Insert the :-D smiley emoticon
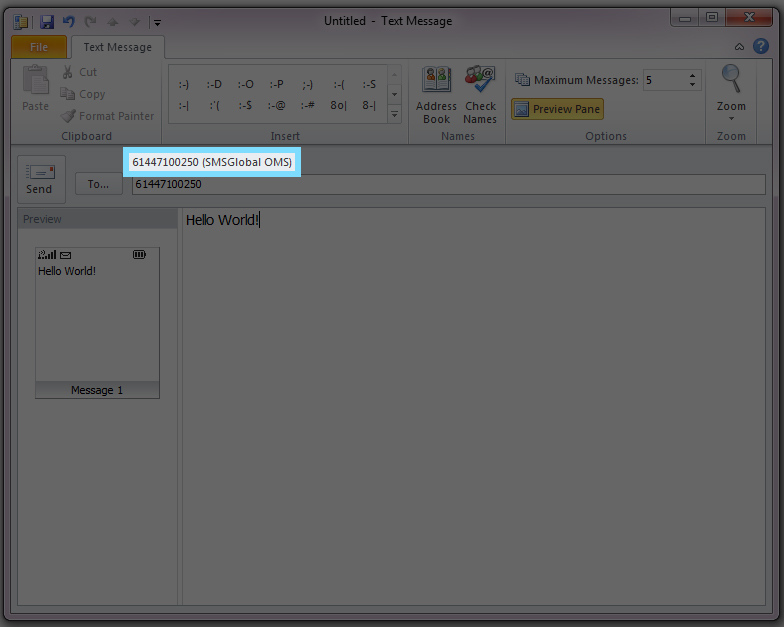The width and height of the screenshot is (784, 627). (214, 84)
